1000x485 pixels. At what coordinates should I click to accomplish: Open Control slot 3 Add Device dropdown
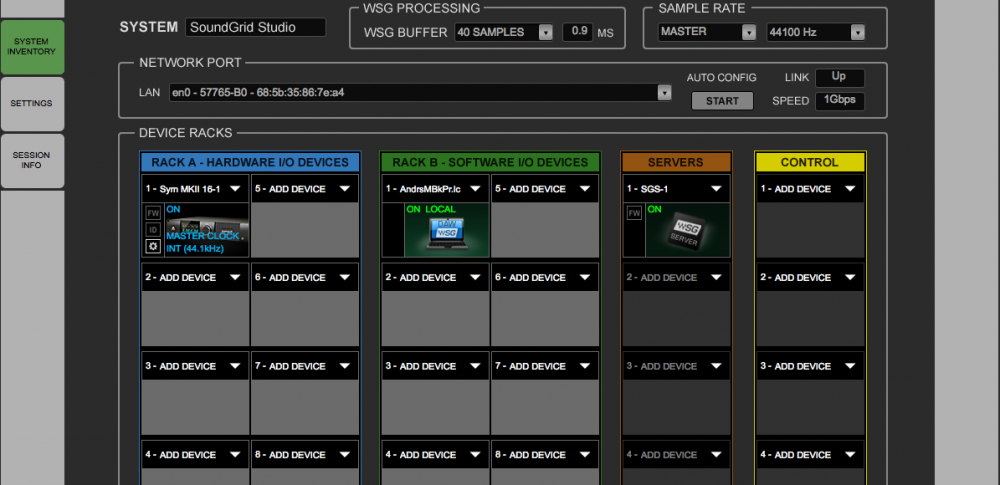click(x=811, y=366)
